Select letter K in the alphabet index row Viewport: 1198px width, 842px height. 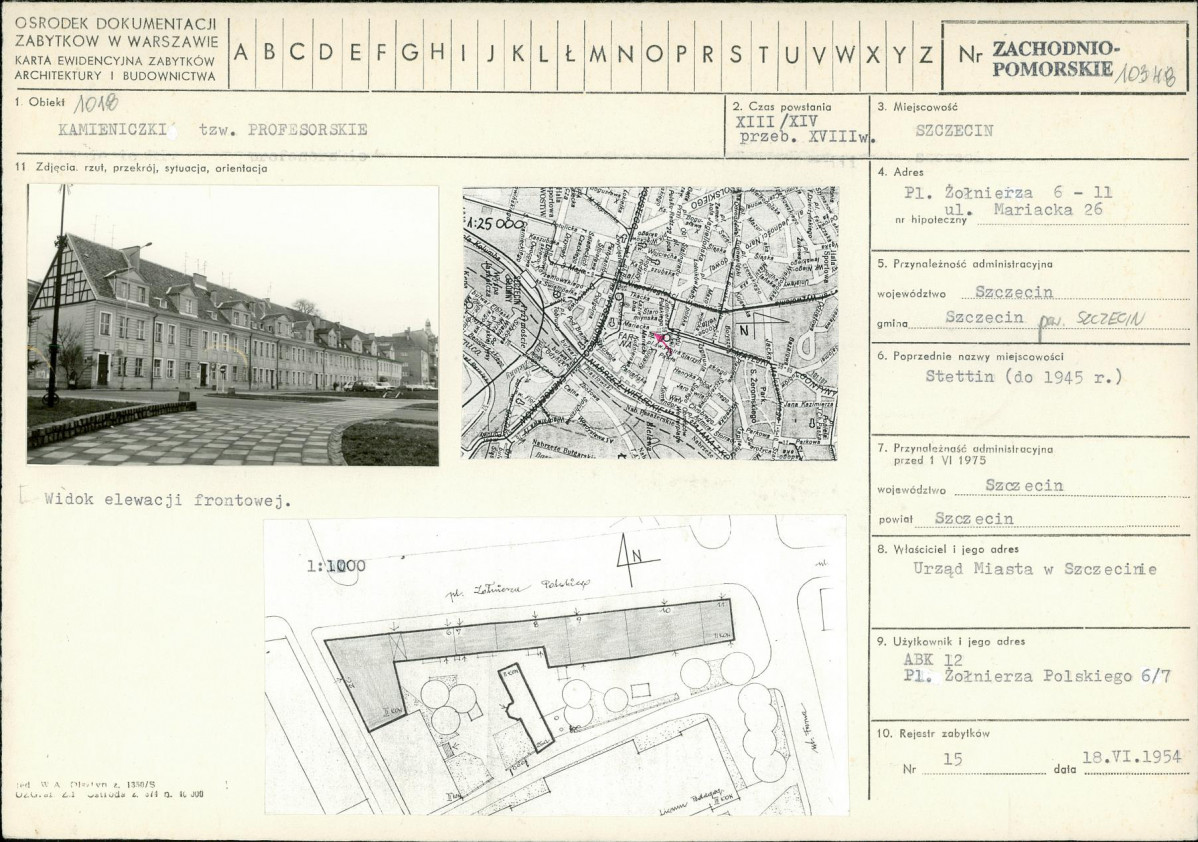coord(518,53)
